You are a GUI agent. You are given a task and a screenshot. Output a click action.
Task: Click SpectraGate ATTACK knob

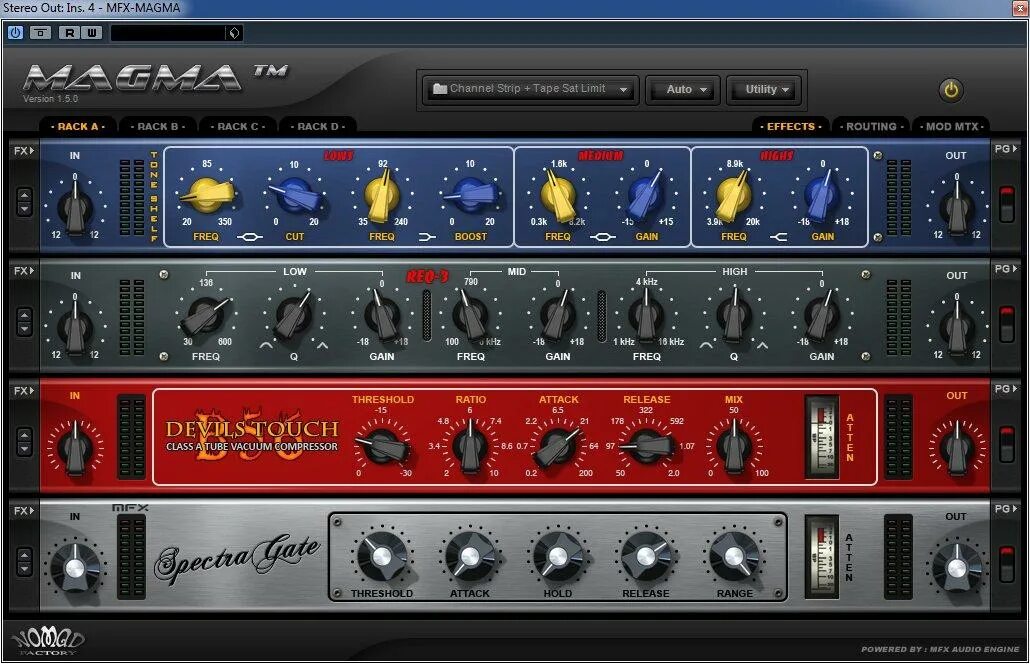point(470,556)
